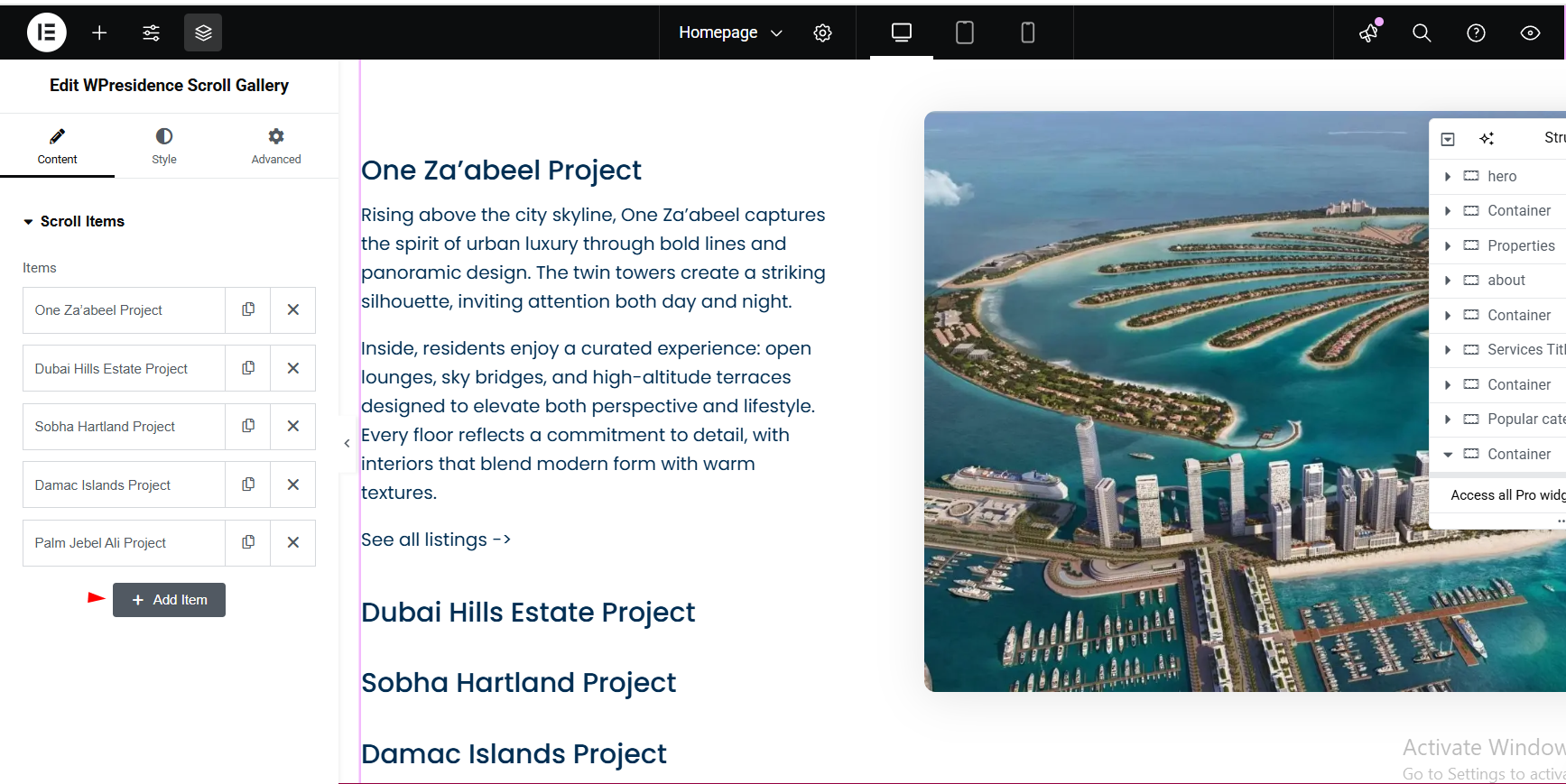This screenshot has width=1566, height=784.
Task: Switch to mobile responsive view
Action: pos(1027,32)
